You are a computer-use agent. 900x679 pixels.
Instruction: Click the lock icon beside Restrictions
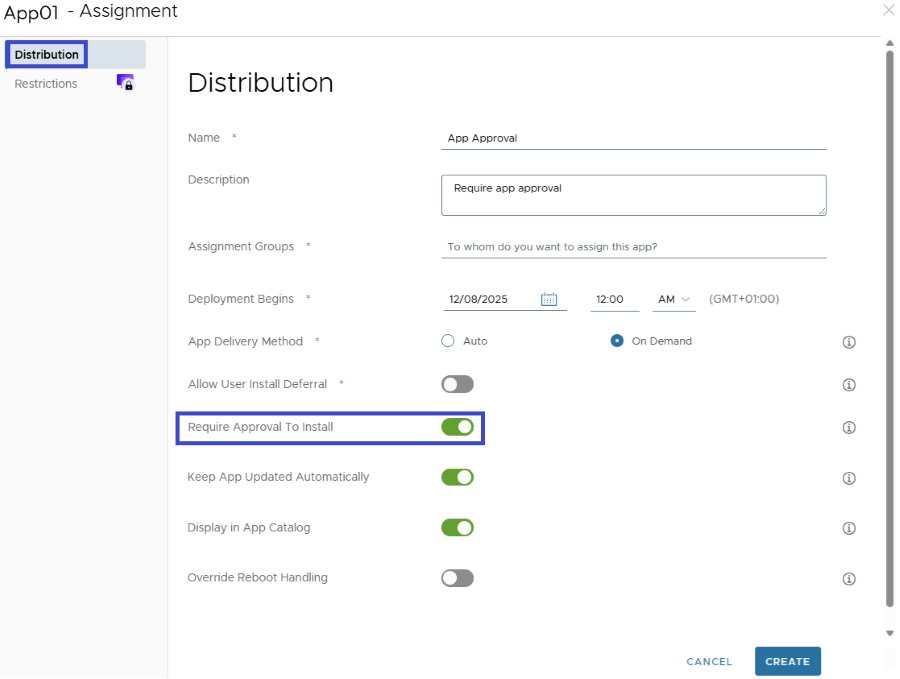(125, 83)
